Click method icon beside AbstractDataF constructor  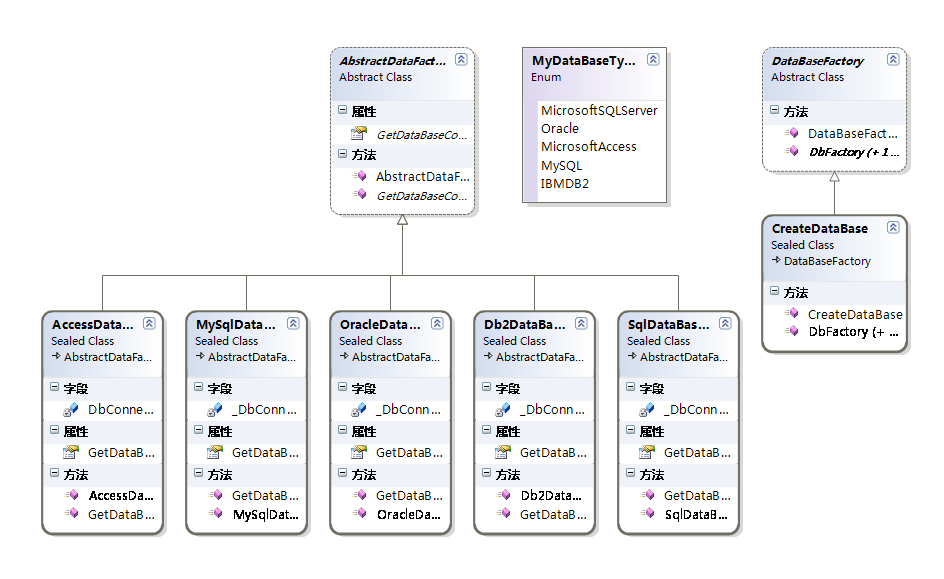pos(359,176)
